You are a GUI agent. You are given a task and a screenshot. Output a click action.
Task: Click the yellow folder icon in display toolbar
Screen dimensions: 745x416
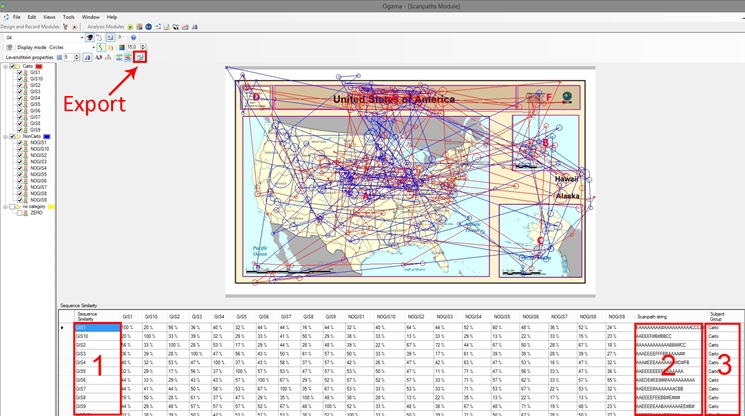pos(110,47)
